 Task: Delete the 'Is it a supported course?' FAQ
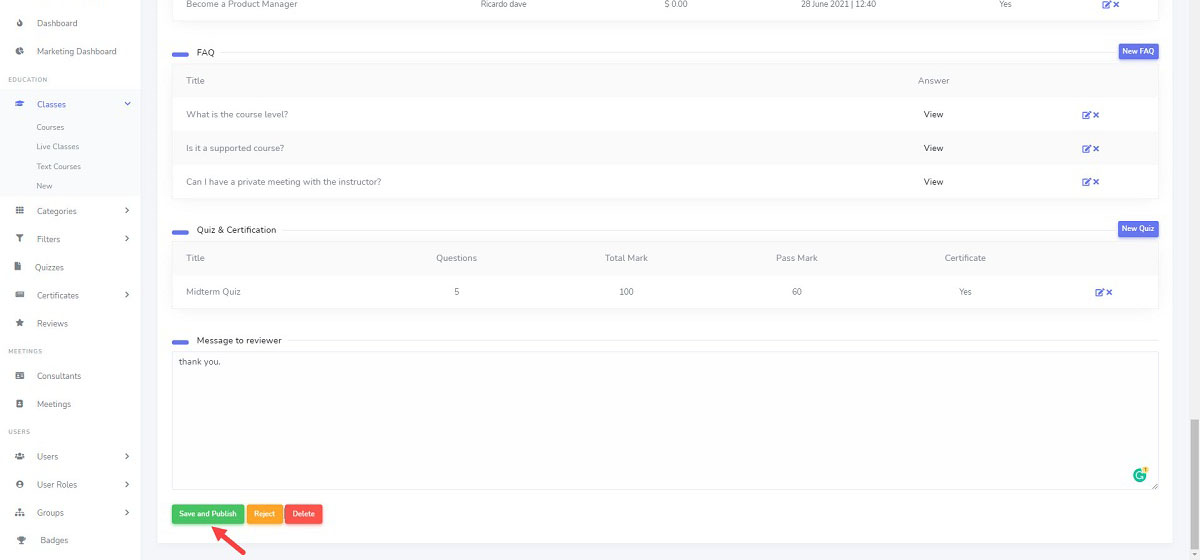tap(1096, 149)
